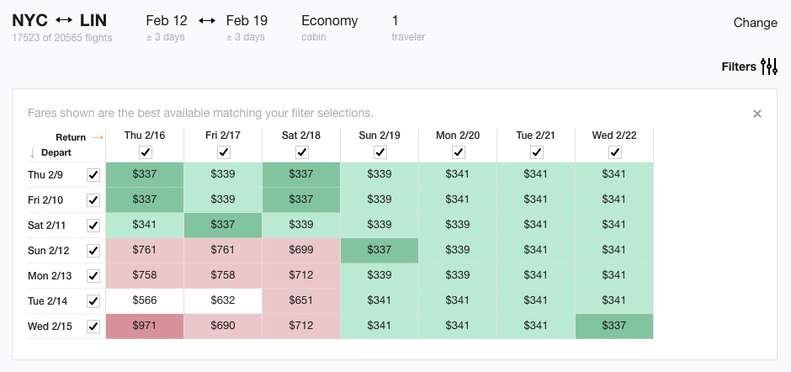Open Filters options
Viewport: 791px width, 372px height.
[739, 67]
